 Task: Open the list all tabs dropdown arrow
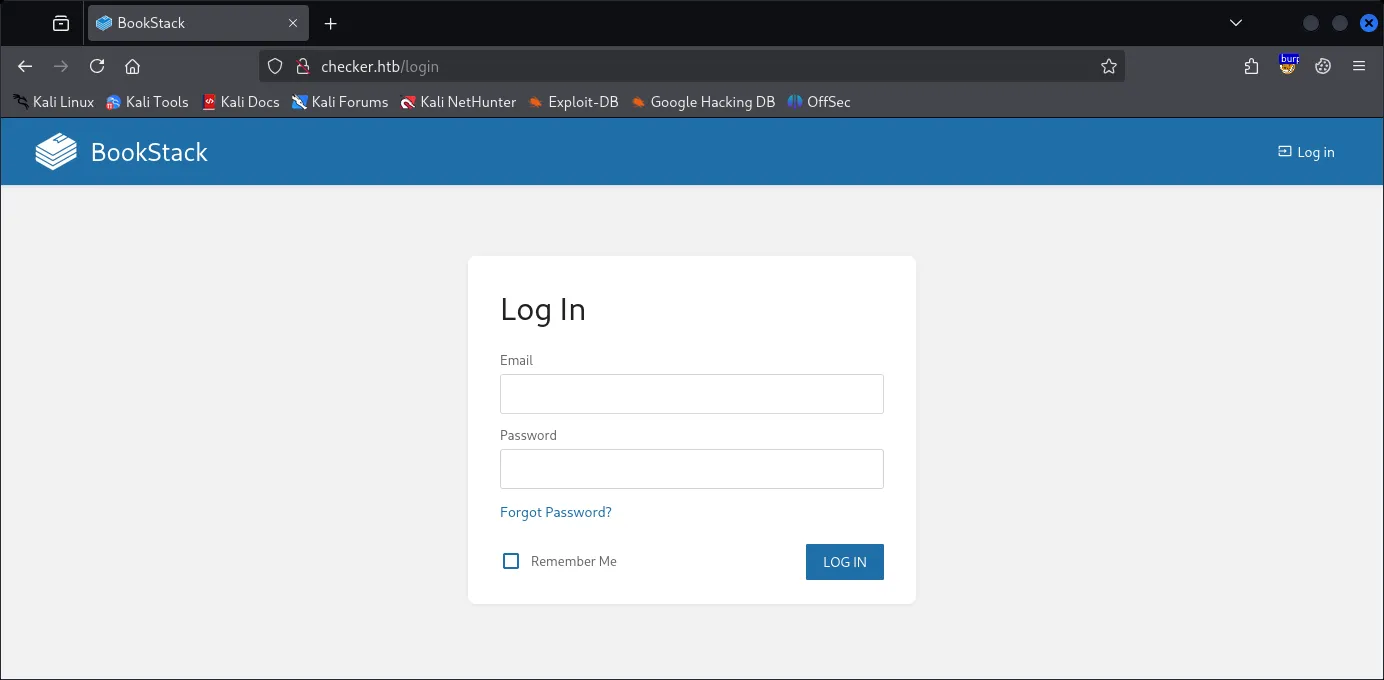(1236, 23)
